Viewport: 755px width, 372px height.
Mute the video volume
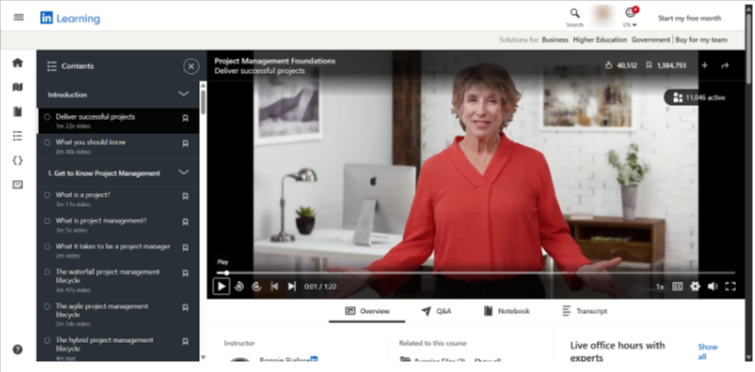[x=713, y=286]
